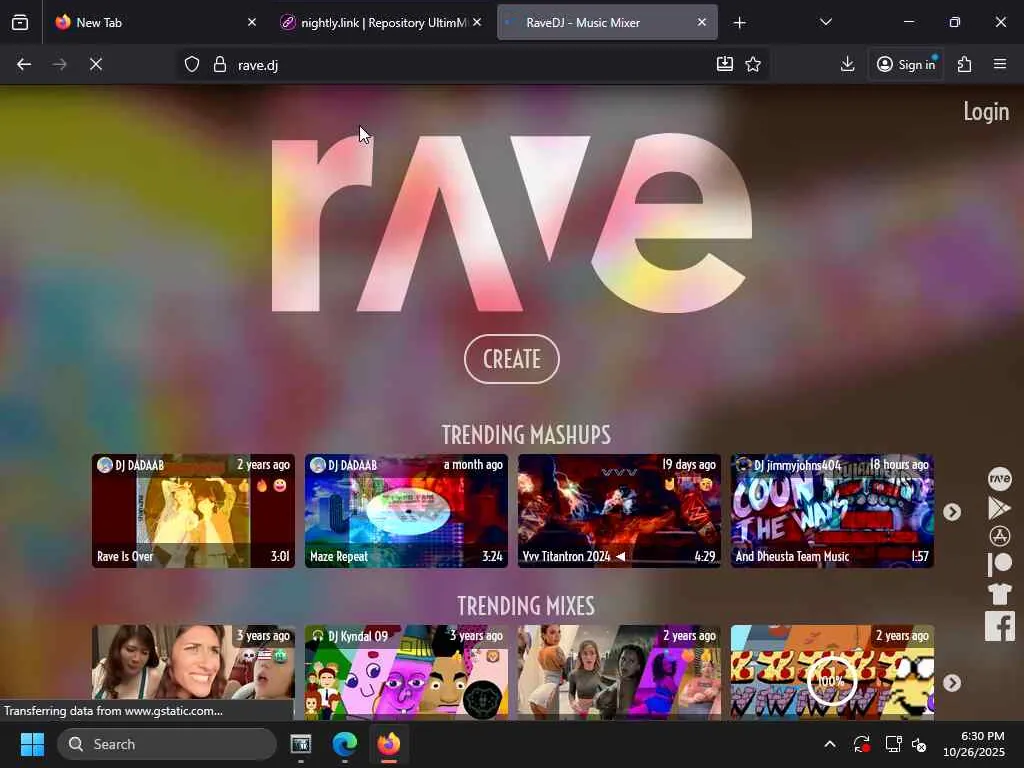
Task: Stop loading the page
Action: 96,64
